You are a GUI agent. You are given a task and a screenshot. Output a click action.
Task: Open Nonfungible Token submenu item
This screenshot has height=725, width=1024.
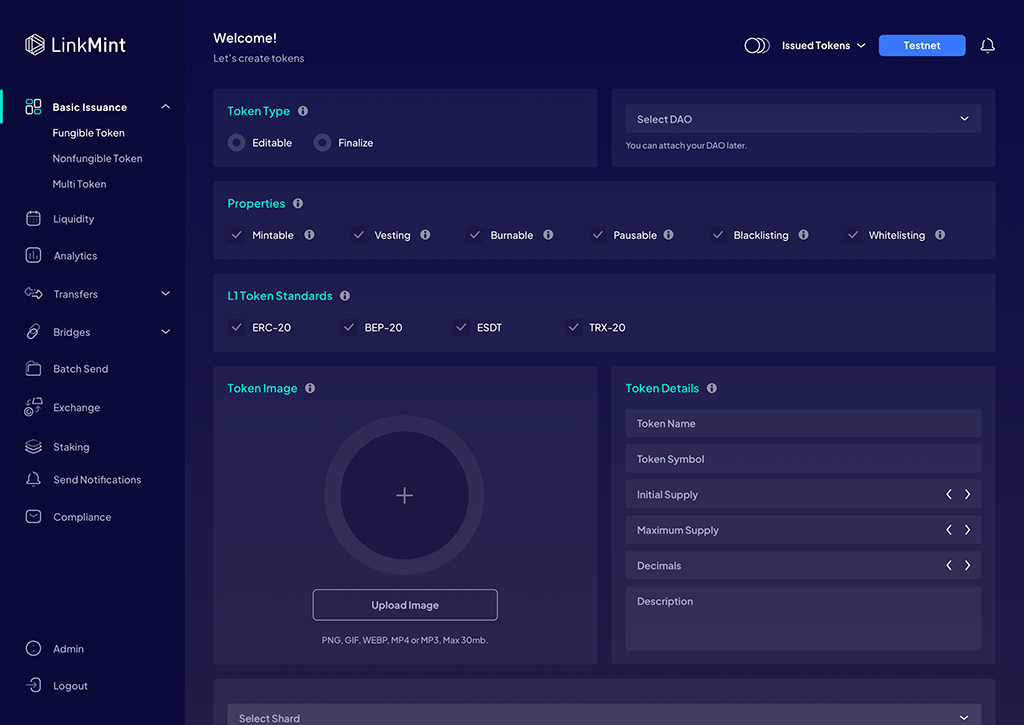[97, 158]
